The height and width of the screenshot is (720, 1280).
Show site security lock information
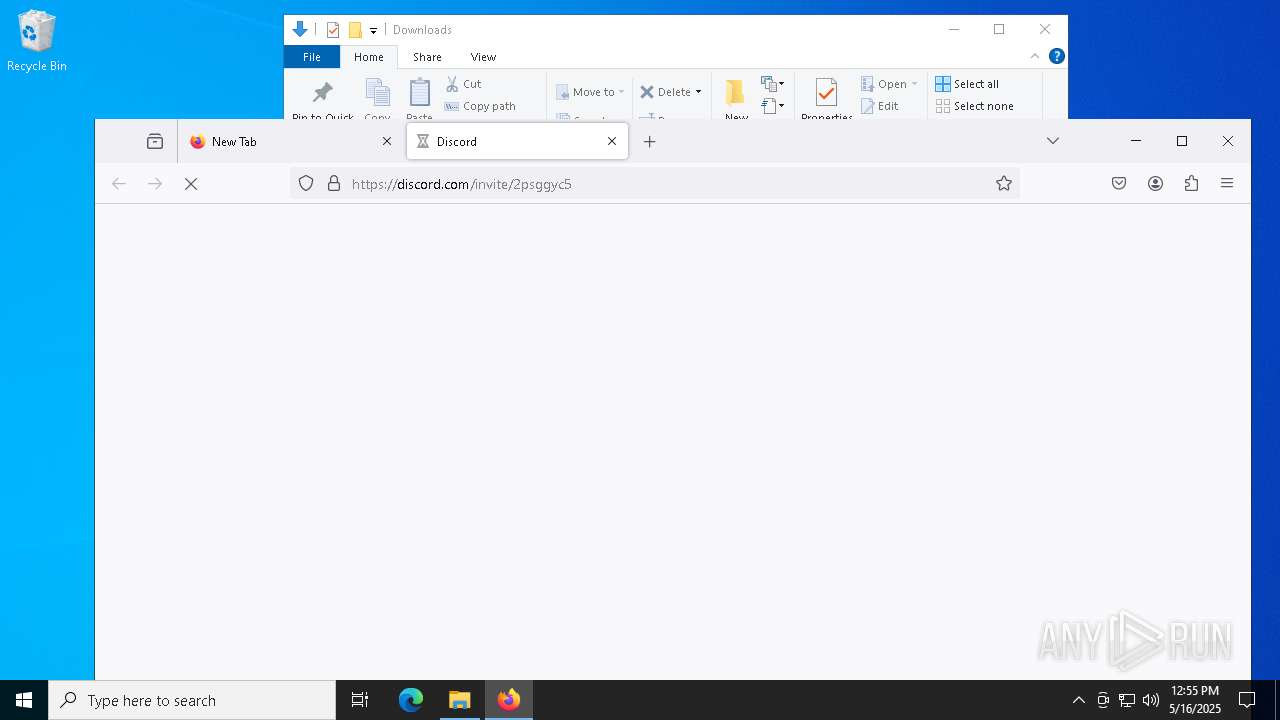click(334, 183)
